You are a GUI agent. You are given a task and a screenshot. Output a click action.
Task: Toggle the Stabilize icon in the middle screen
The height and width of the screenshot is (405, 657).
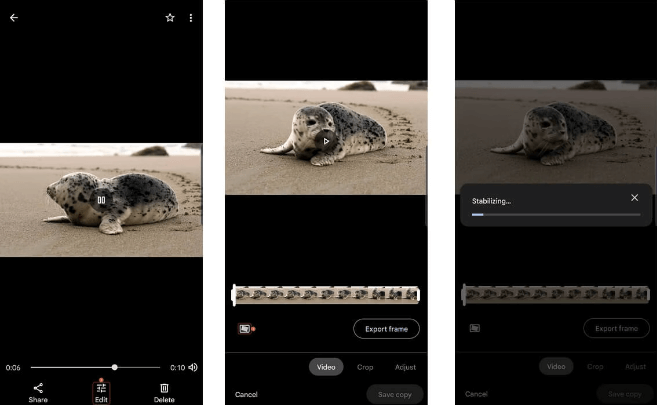point(245,329)
